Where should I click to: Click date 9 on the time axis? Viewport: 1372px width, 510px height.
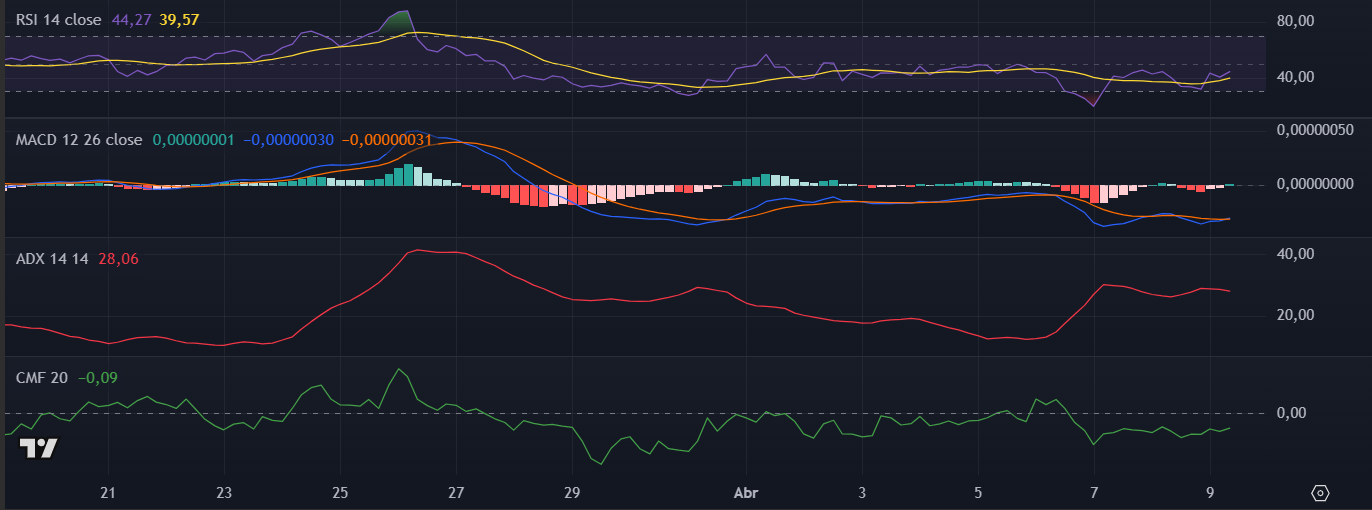tap(1210, 493)
